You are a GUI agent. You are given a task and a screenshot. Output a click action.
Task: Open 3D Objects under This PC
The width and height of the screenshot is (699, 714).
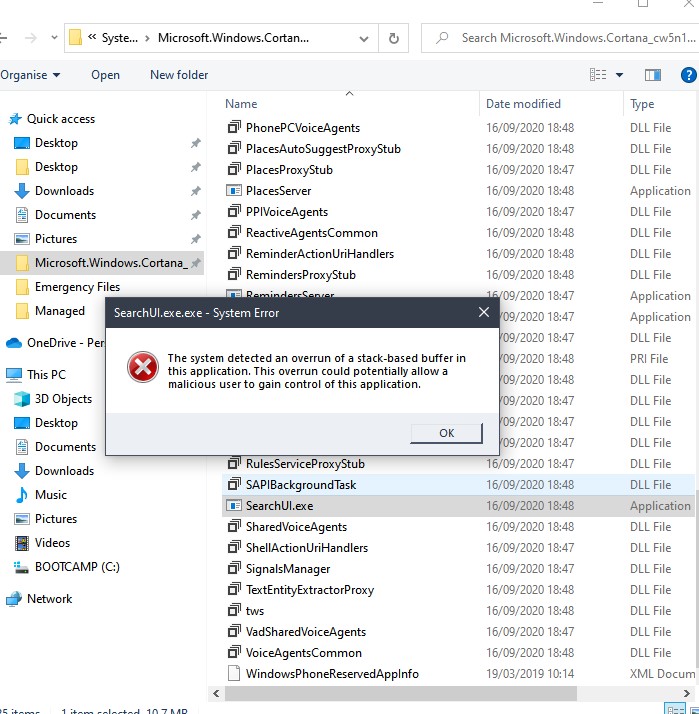tap(63, 399)
